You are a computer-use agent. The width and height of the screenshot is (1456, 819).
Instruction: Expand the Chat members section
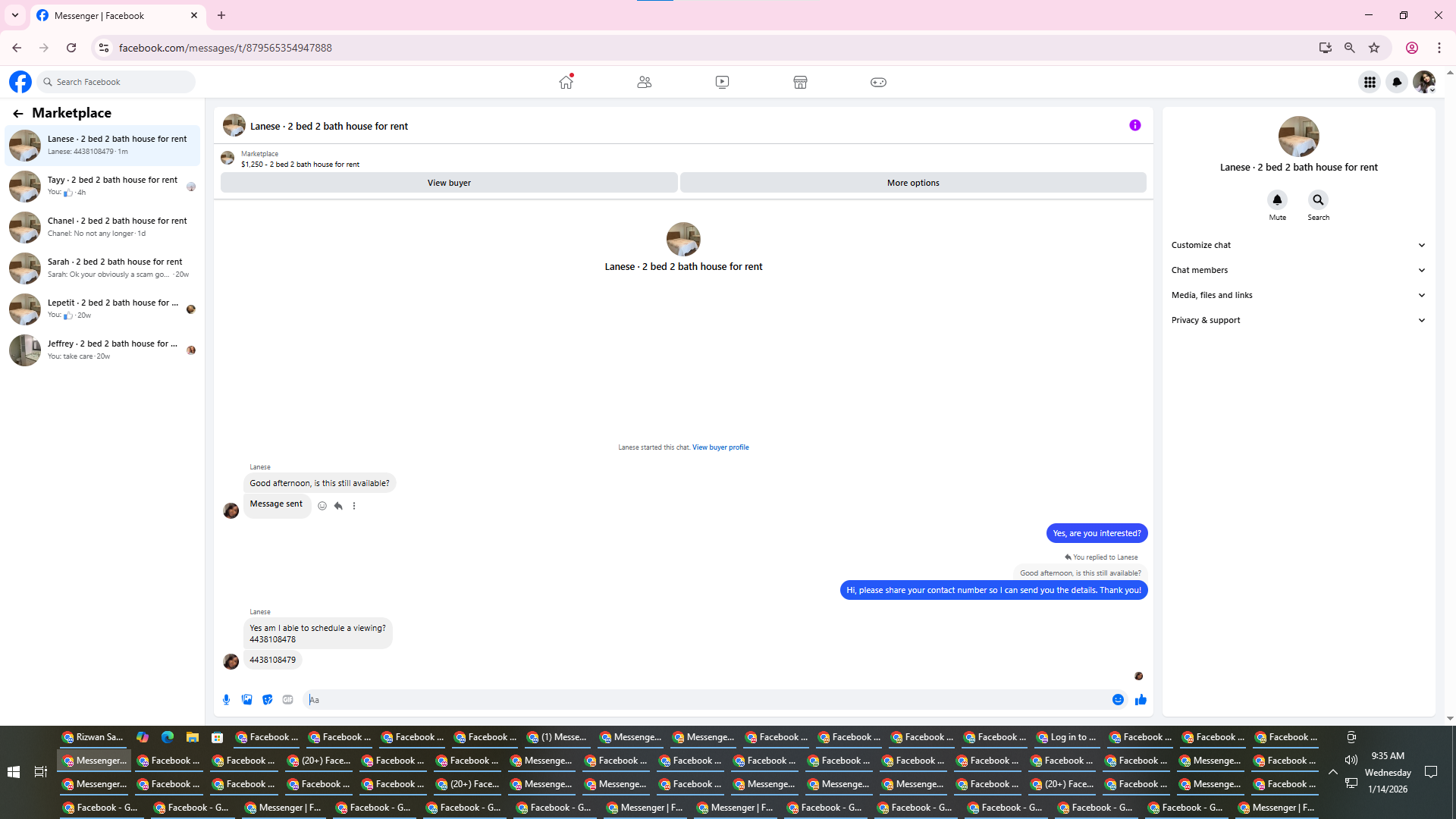point(1298,270)
